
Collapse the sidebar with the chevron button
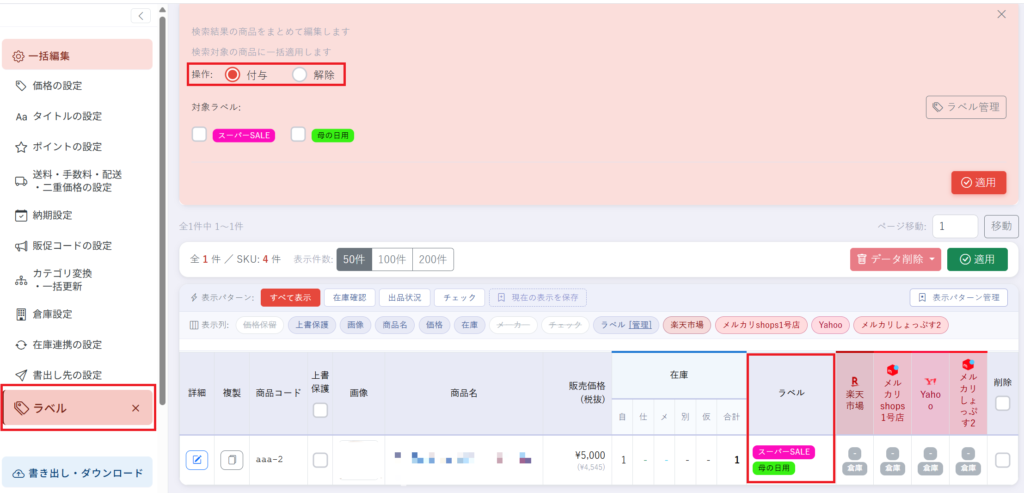pyautogui.click(x=140, y=16)
